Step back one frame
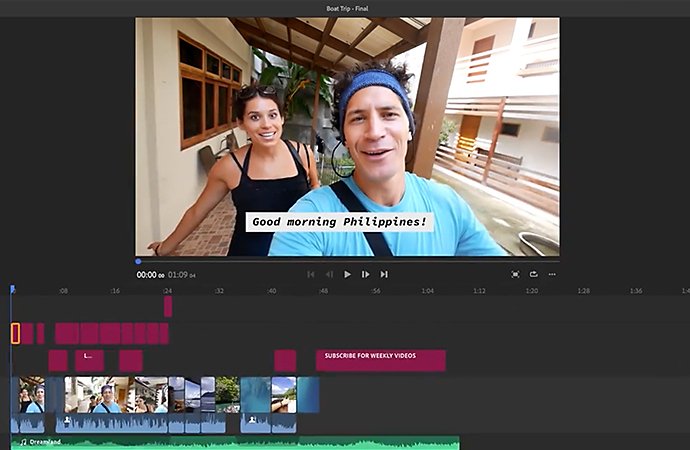The width and height of the screenshot is (690, 450). coord(329,274)
